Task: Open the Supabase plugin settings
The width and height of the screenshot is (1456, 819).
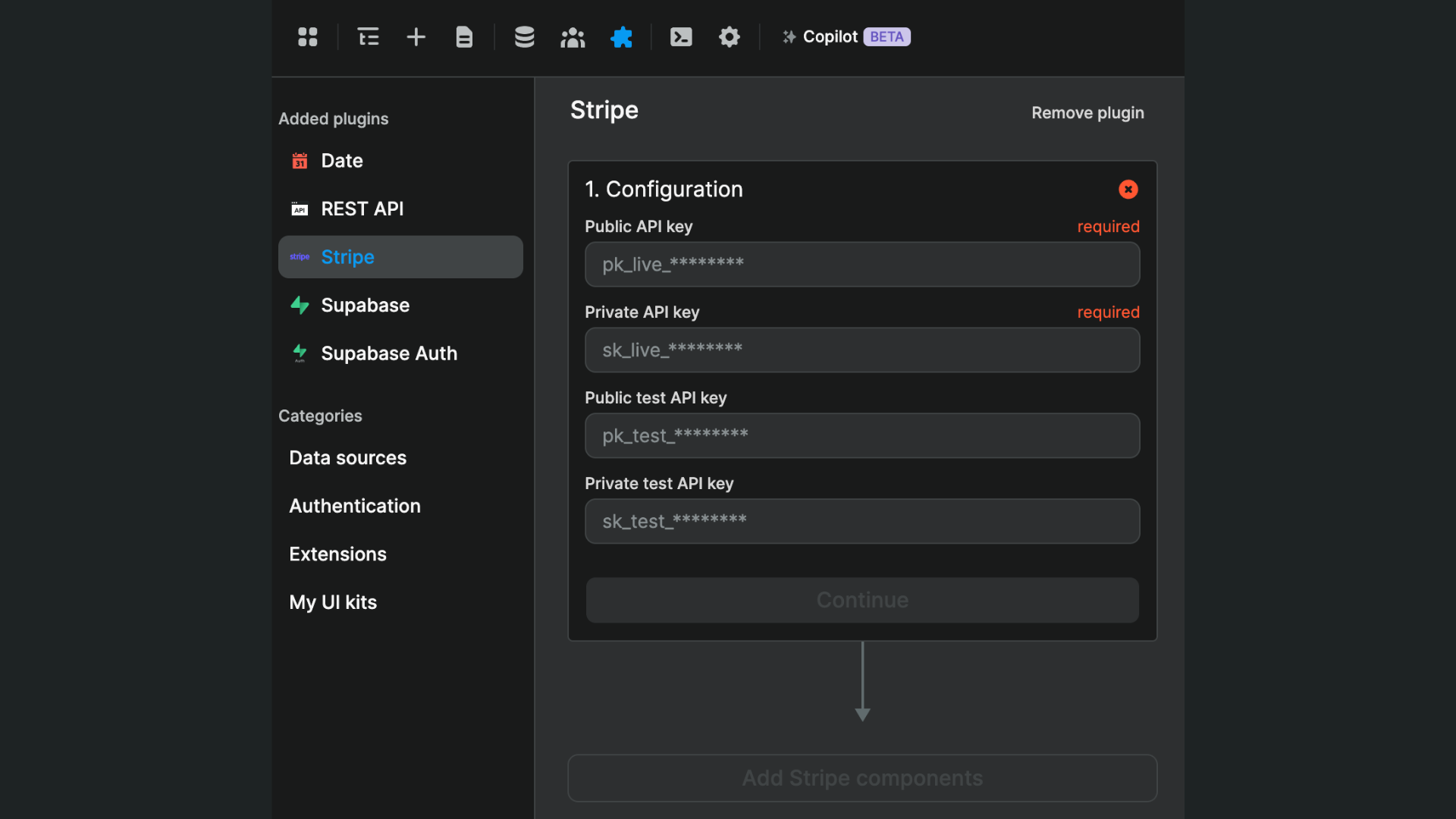Action: [x=366, y=305]
